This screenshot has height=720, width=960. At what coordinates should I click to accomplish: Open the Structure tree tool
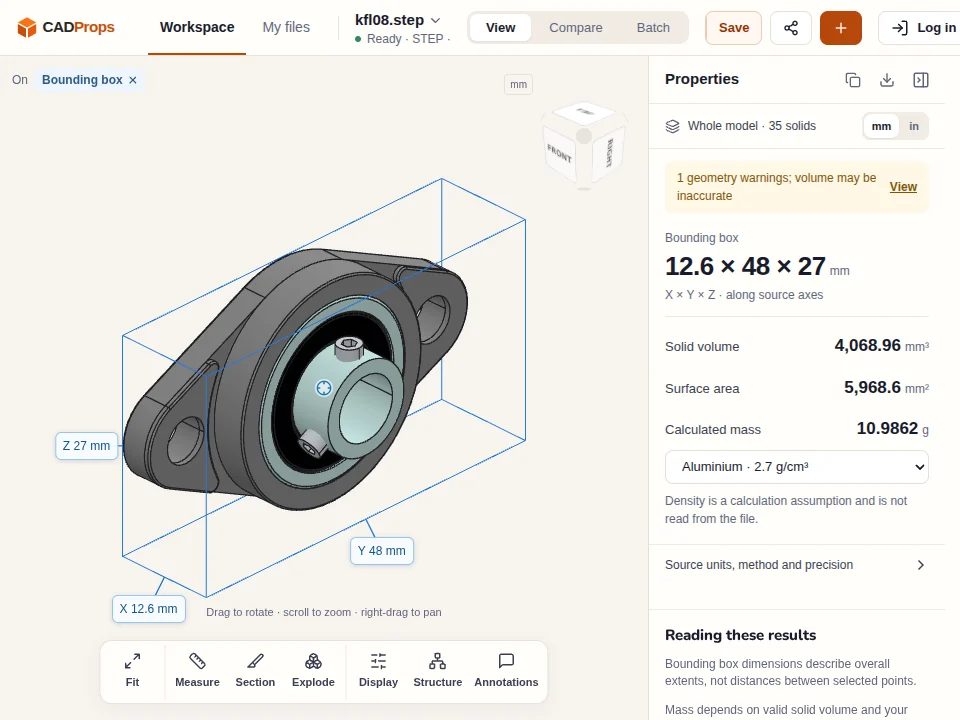point(438,670)
